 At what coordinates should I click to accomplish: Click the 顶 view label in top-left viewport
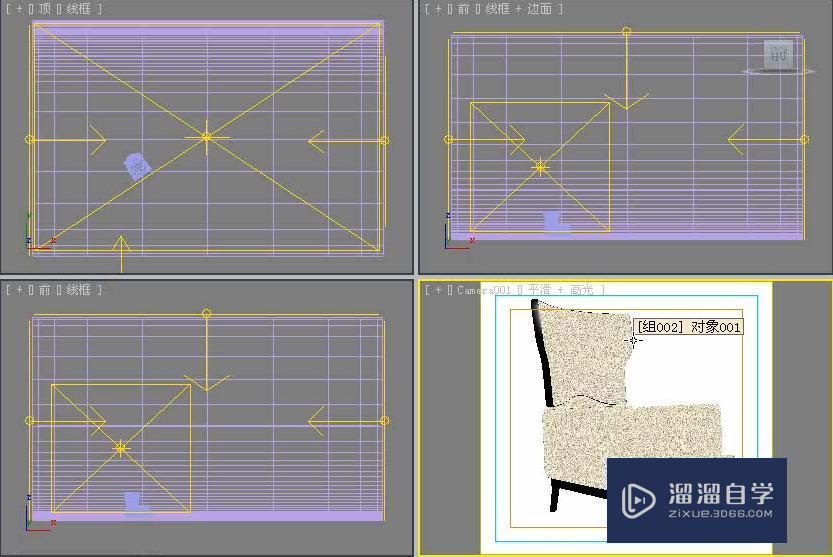point(45,9)
